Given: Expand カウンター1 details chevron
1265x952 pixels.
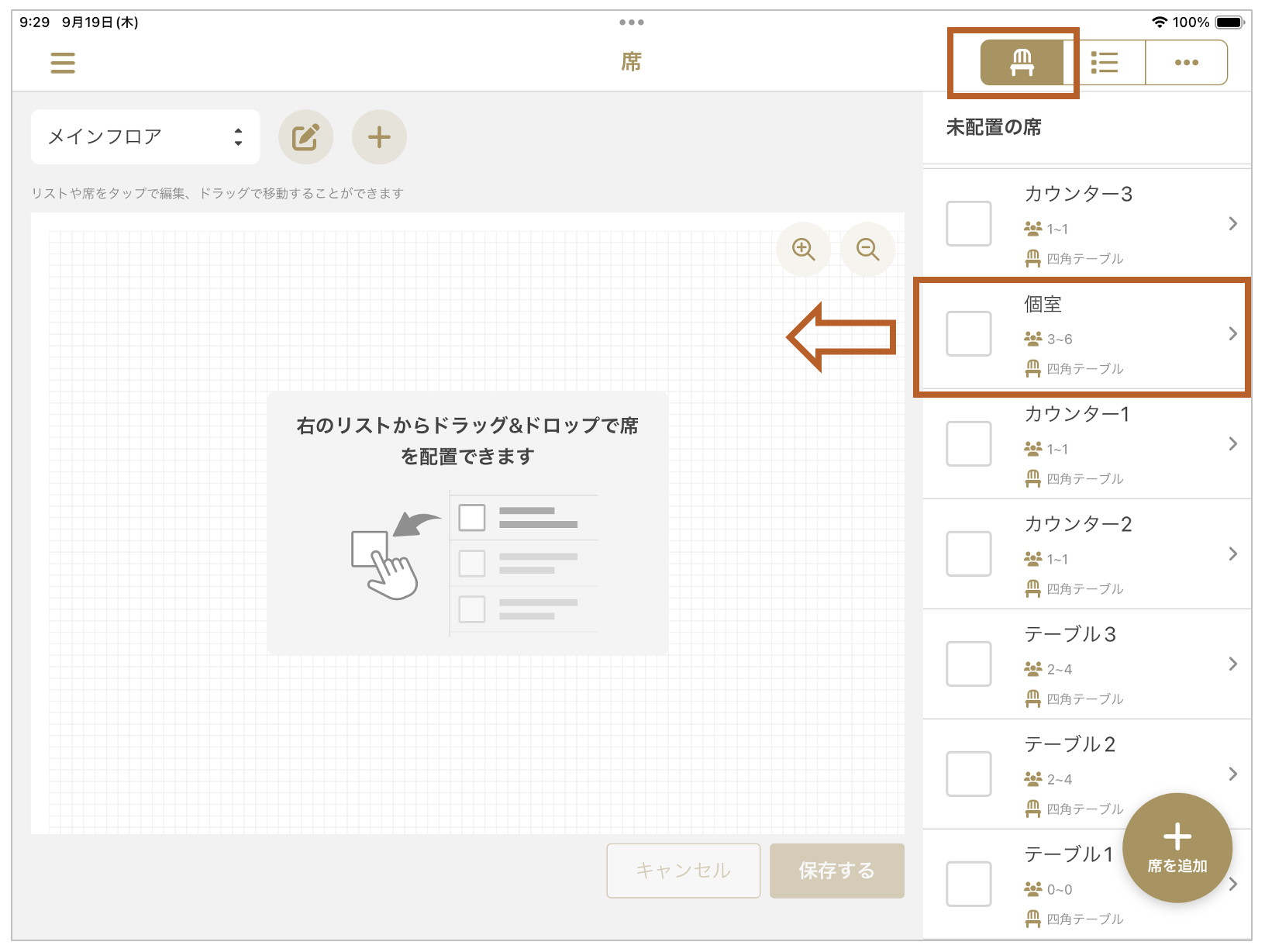Looking at the screenshot, I should pos(1232,443).
